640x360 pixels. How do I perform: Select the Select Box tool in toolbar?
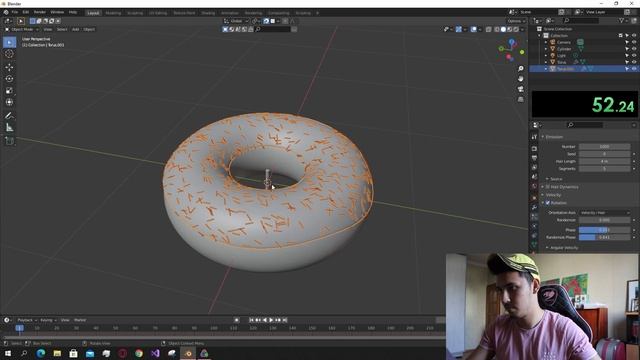9,42
